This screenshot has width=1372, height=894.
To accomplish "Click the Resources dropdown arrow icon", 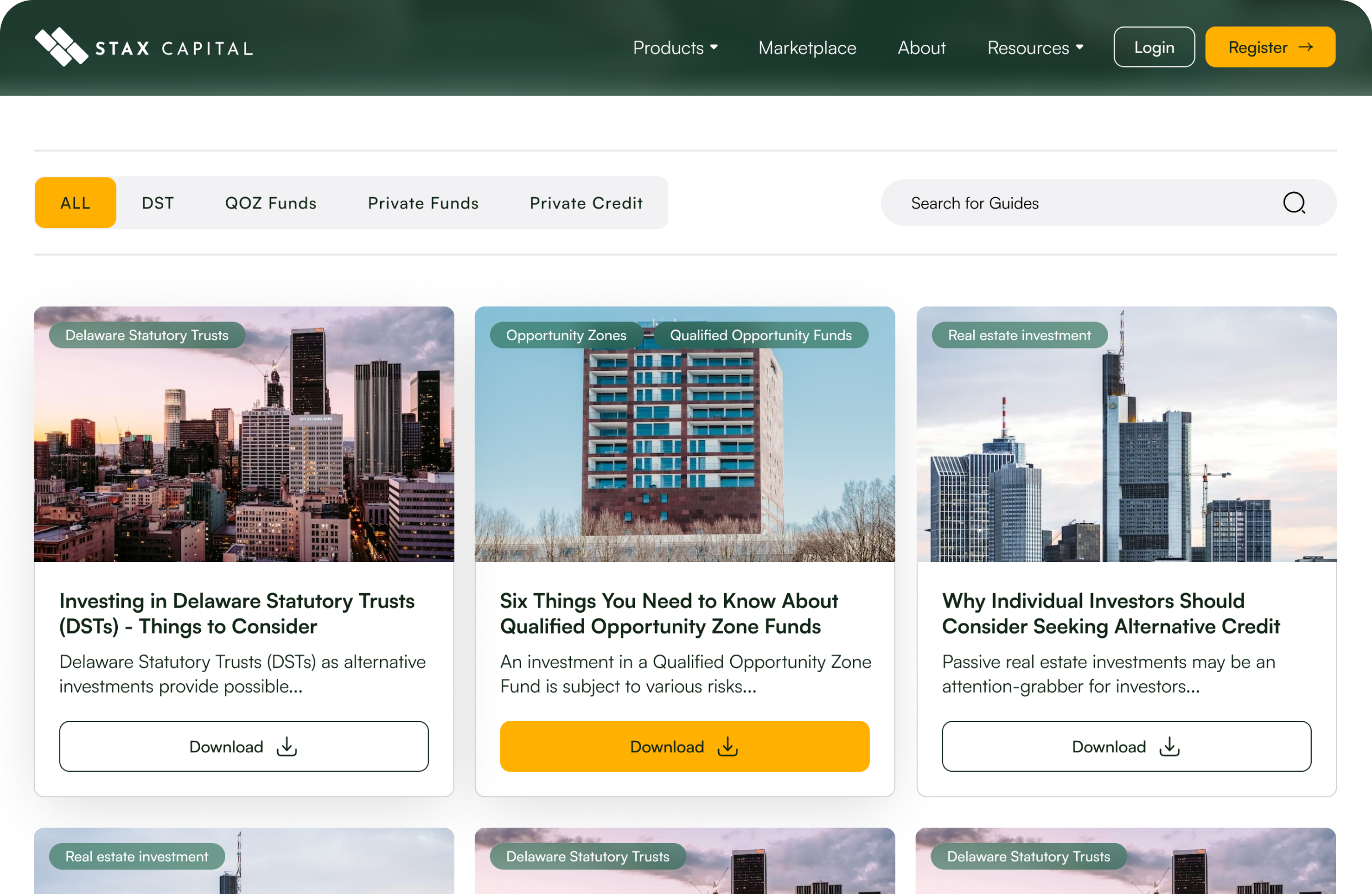I will tap(1078, 47).
